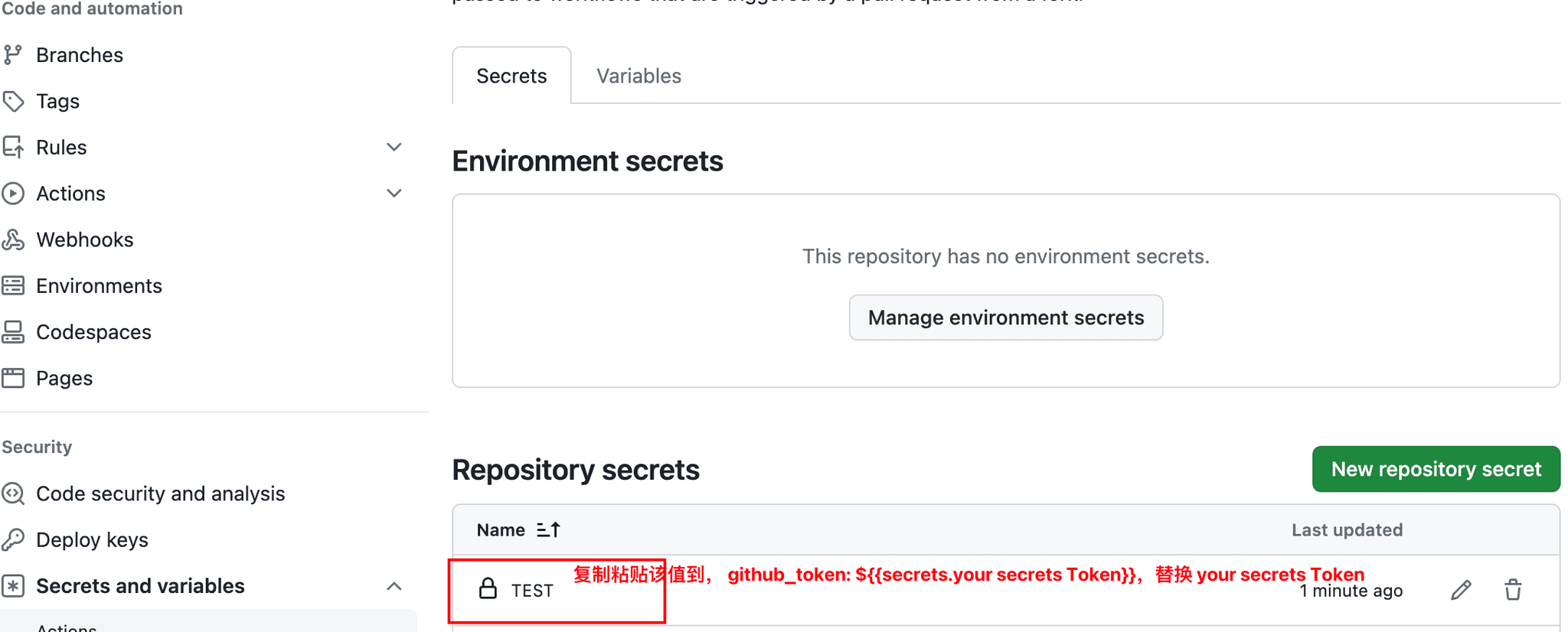Open Code security and analysis settings
This screenshot has height=632, width=1568.
(x=160, y=494)
